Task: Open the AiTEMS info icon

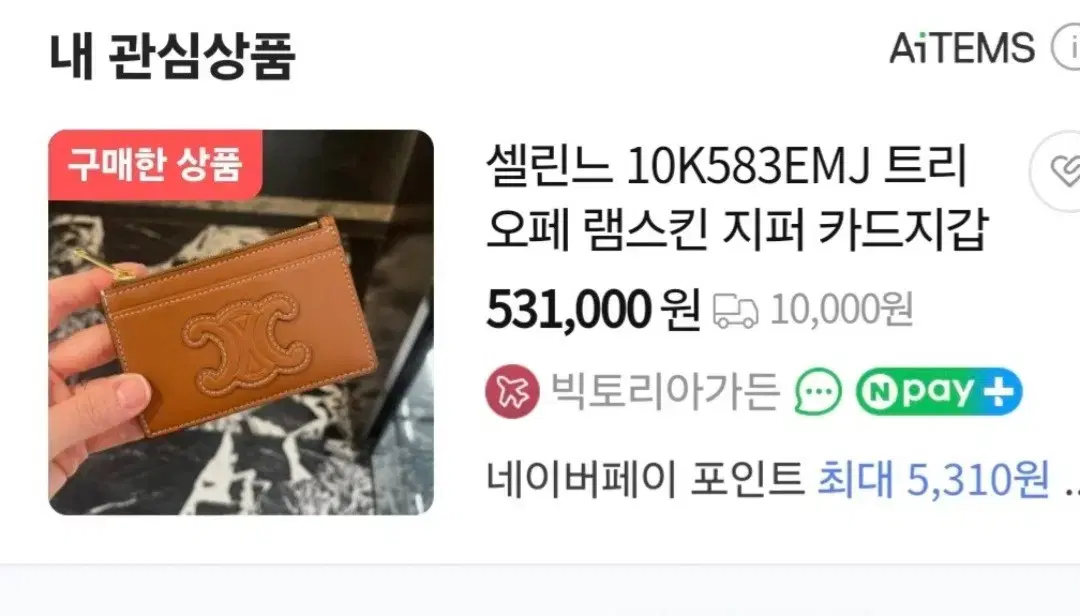Action: pyautogui.click(x=1067, y=48)
